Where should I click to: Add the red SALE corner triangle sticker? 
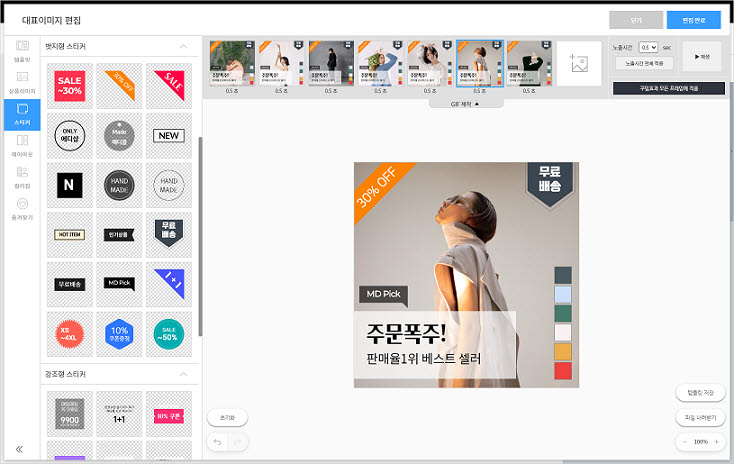click(x=169, y=86)
